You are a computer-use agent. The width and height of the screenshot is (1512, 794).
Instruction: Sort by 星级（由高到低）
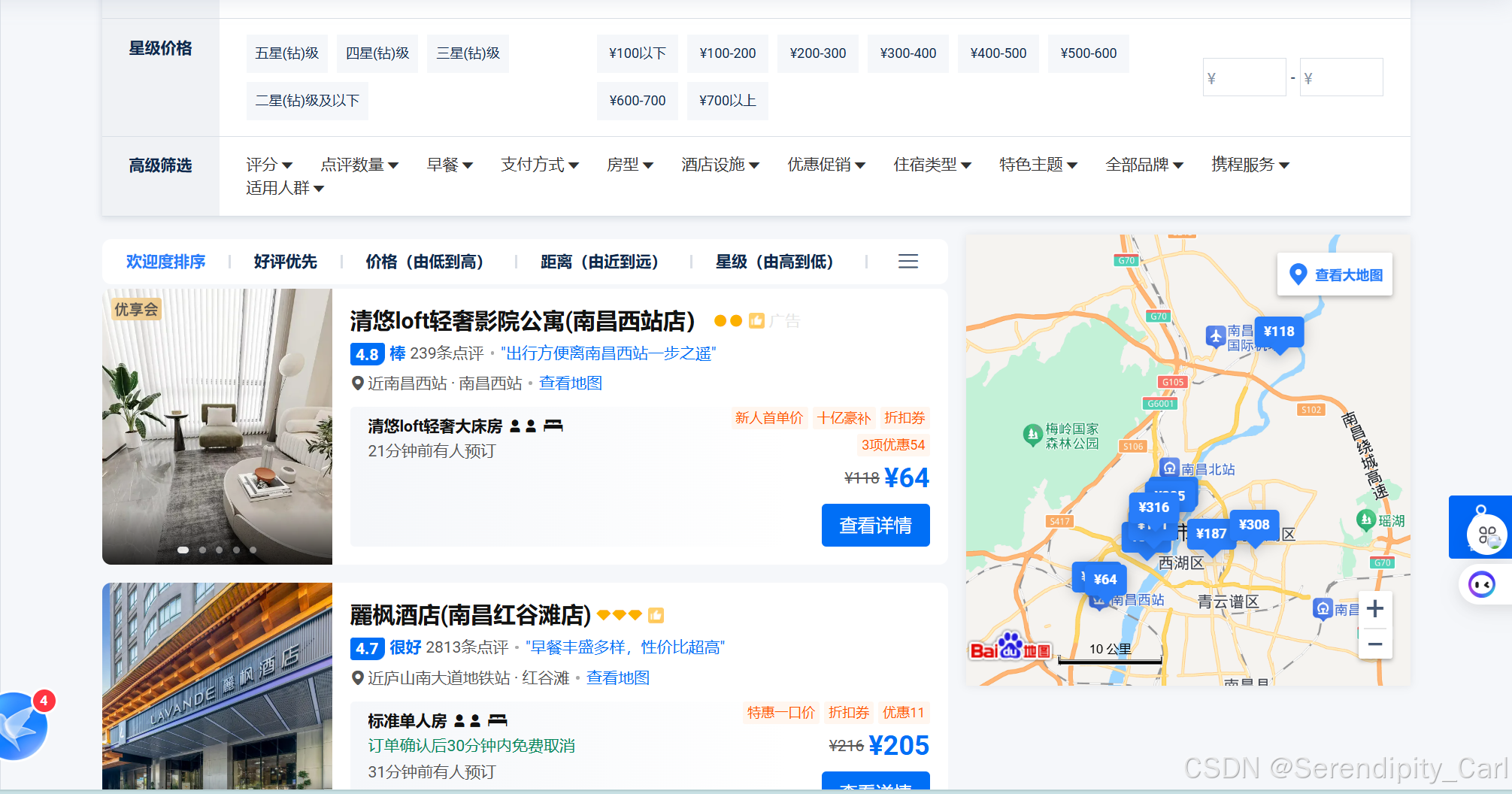779,262
